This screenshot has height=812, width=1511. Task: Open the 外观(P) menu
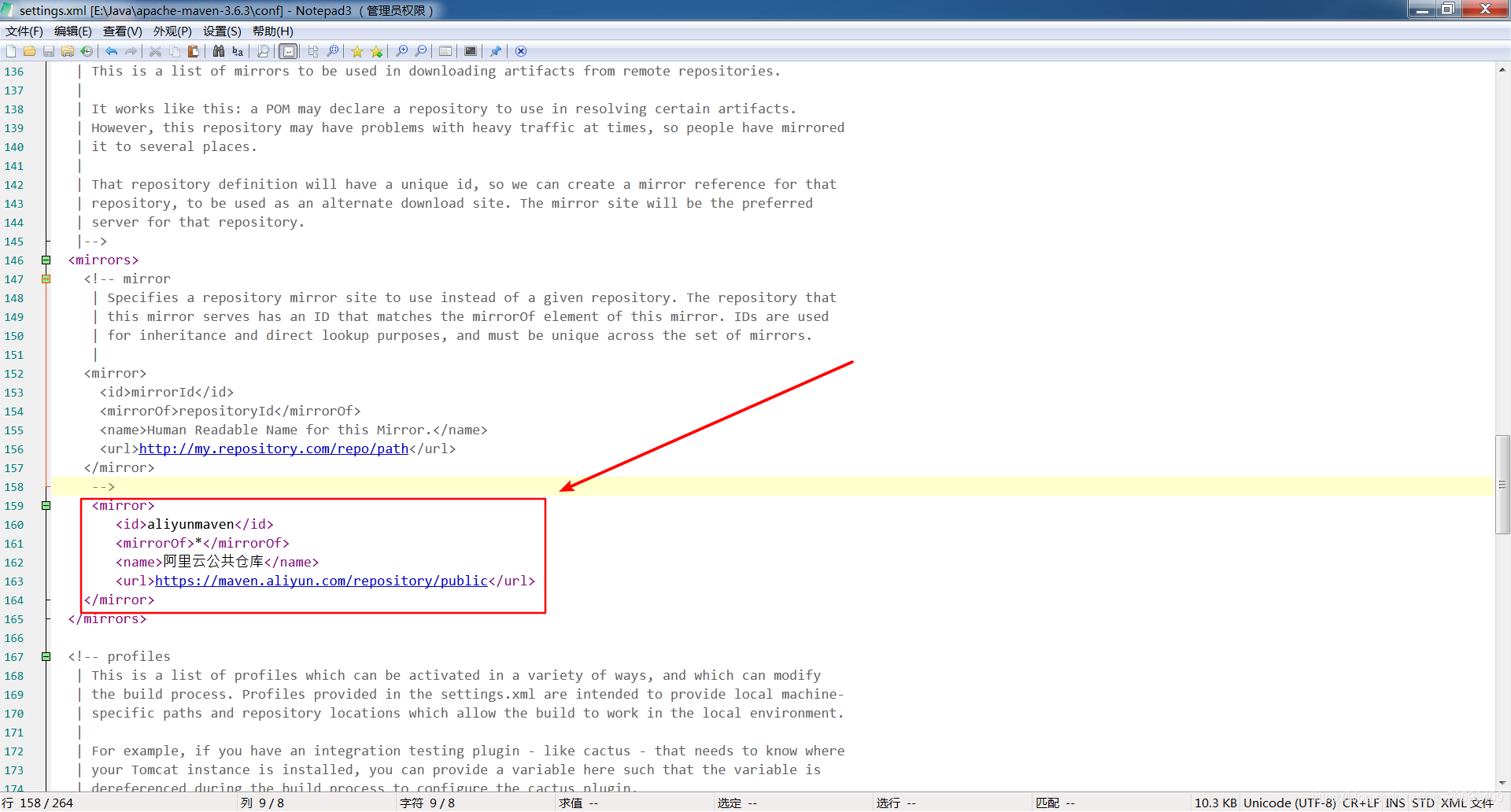pos(172,31)
